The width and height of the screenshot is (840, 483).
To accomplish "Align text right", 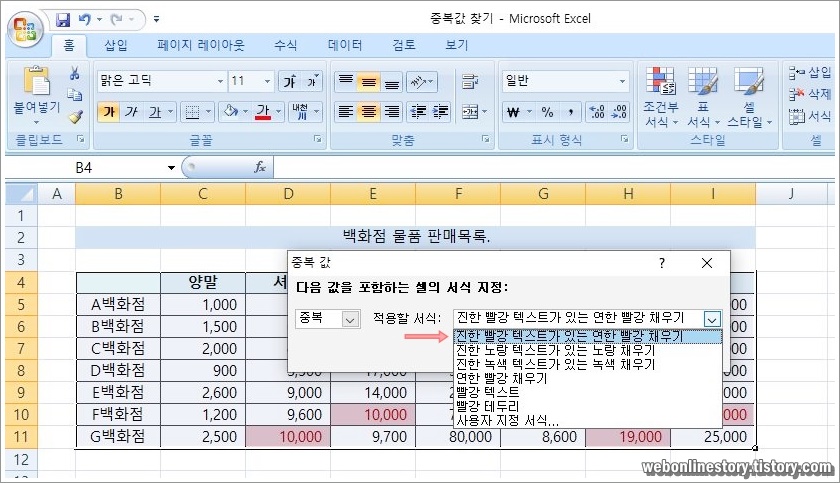I will 392,111.
